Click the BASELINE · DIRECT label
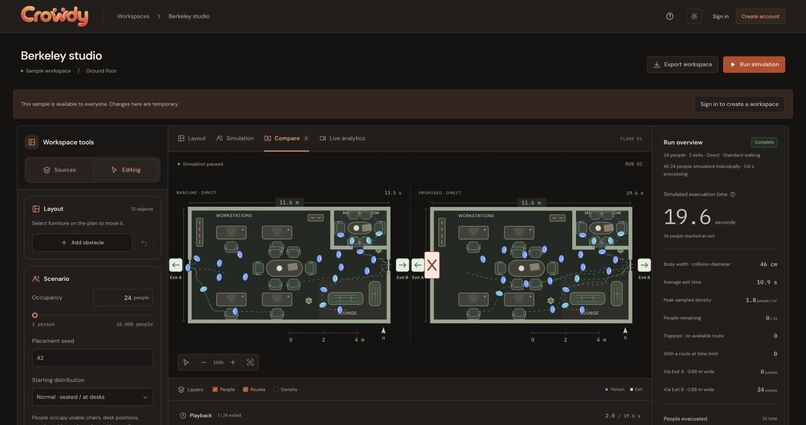This screenshot has width=806, height=425. (196, 193)
